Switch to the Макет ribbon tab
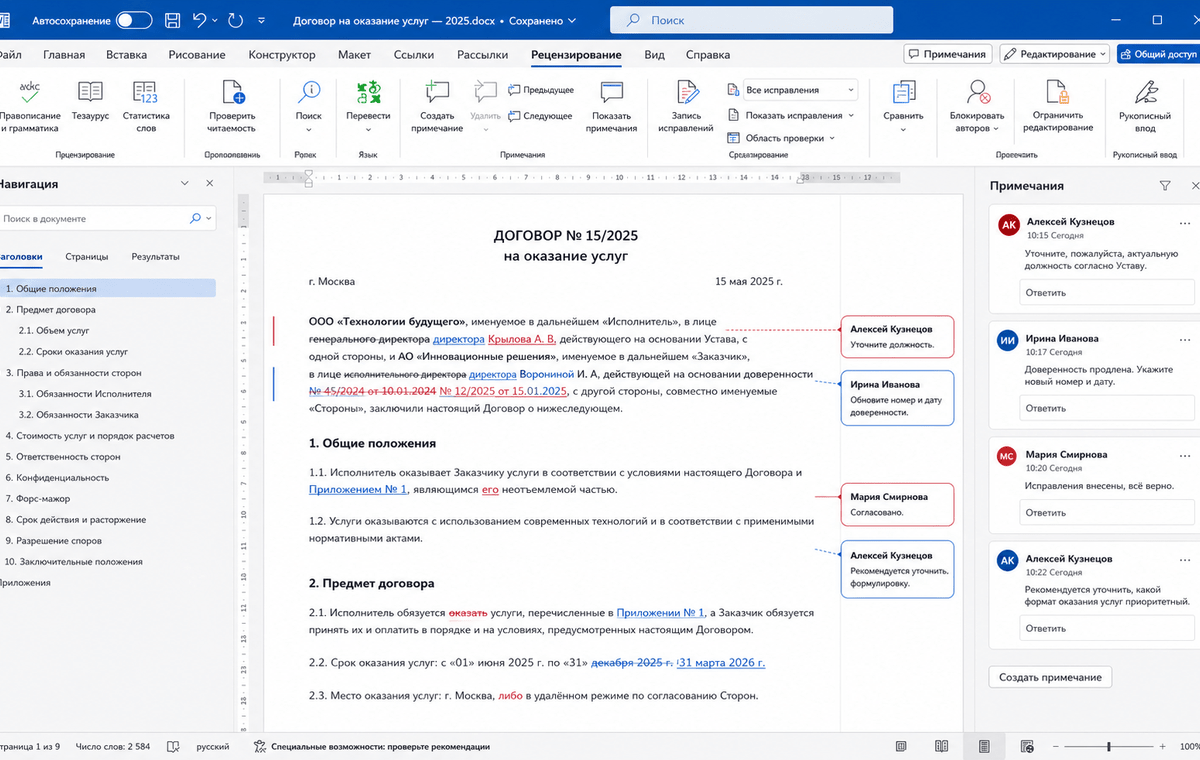 coord(354,55)
